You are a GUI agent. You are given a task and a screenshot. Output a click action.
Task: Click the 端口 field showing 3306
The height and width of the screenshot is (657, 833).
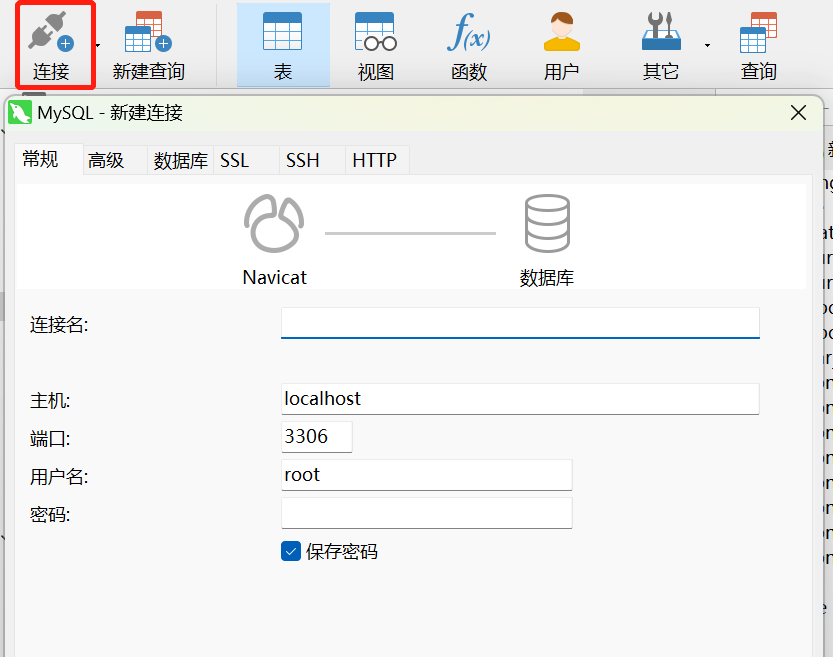point(317,437)
